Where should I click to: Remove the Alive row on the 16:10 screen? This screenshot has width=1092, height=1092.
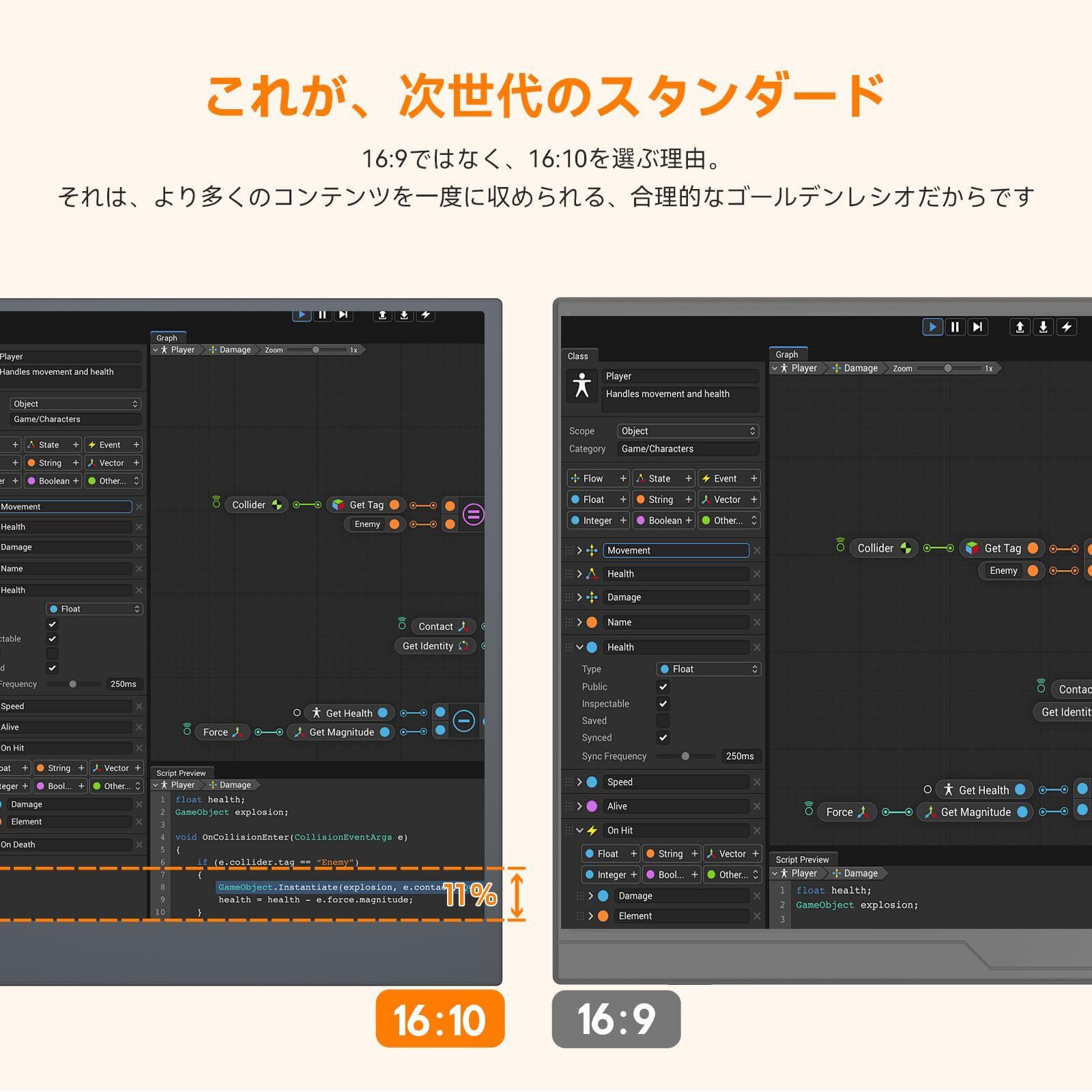pyautogui.click(x=139, y=728)
